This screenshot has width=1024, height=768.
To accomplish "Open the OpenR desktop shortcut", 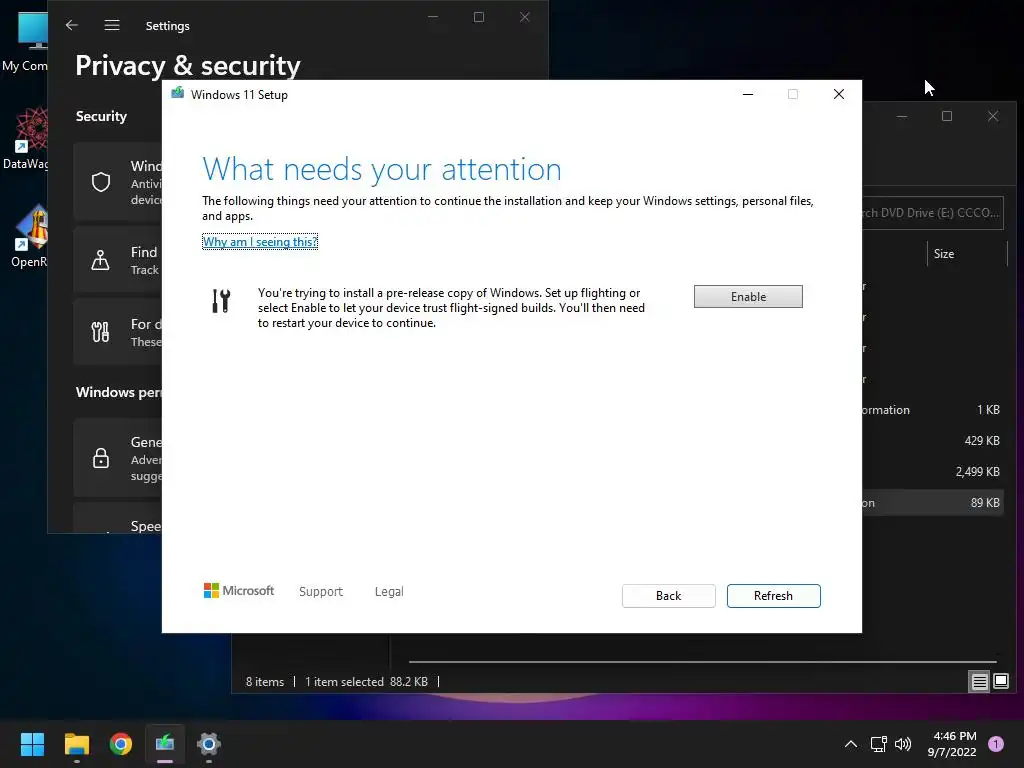I will pyautogui.click(x=29, y=236).
